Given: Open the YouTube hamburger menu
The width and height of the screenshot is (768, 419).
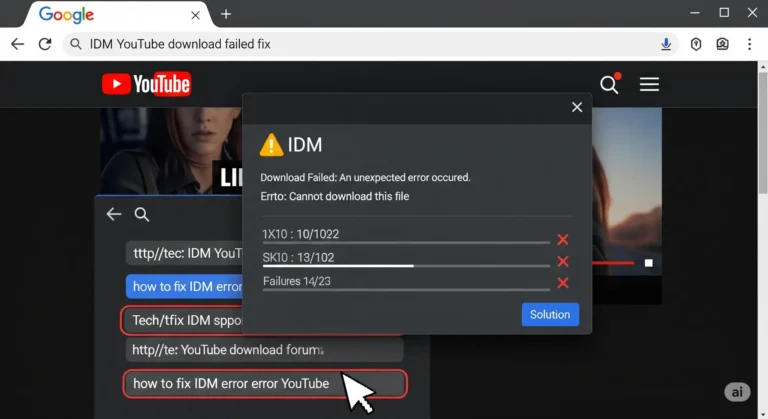Looking at the screenshot, I should click(x=649, y=84).
